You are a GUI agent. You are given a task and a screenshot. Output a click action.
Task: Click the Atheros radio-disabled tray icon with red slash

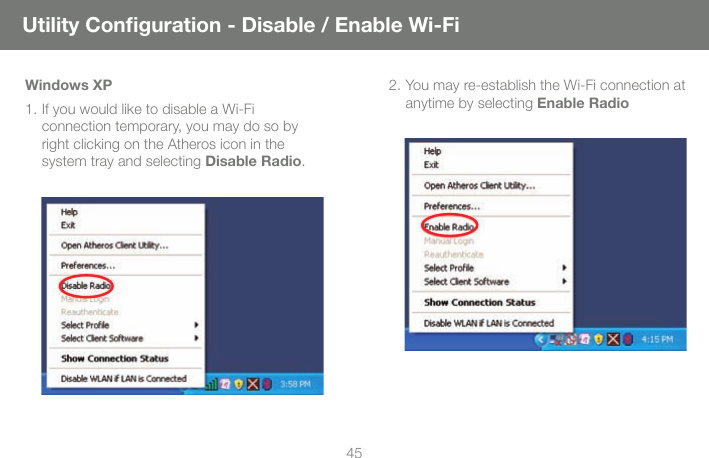click(x=570, y=339)
